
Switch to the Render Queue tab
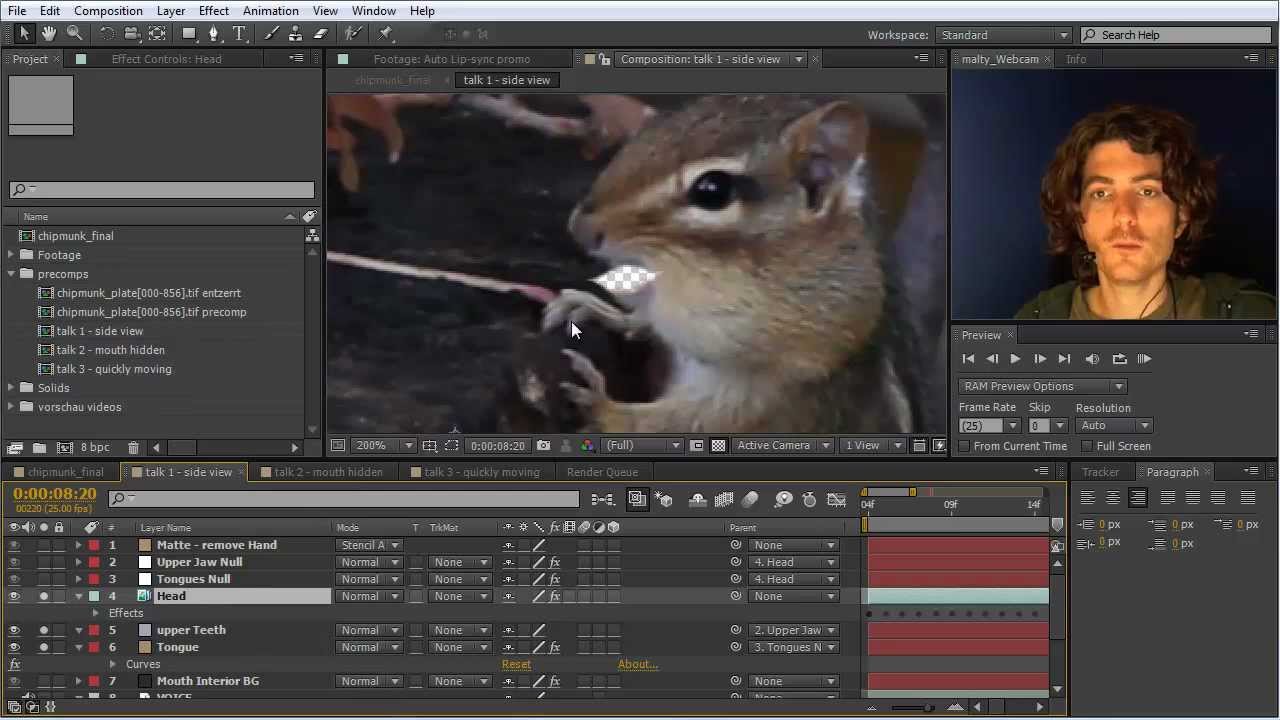[x=602, y=472]
